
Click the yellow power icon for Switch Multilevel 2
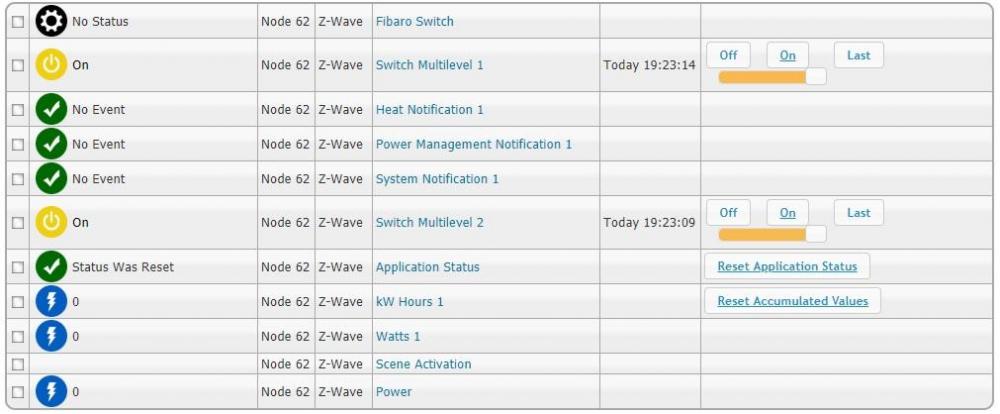coord(51,223)
